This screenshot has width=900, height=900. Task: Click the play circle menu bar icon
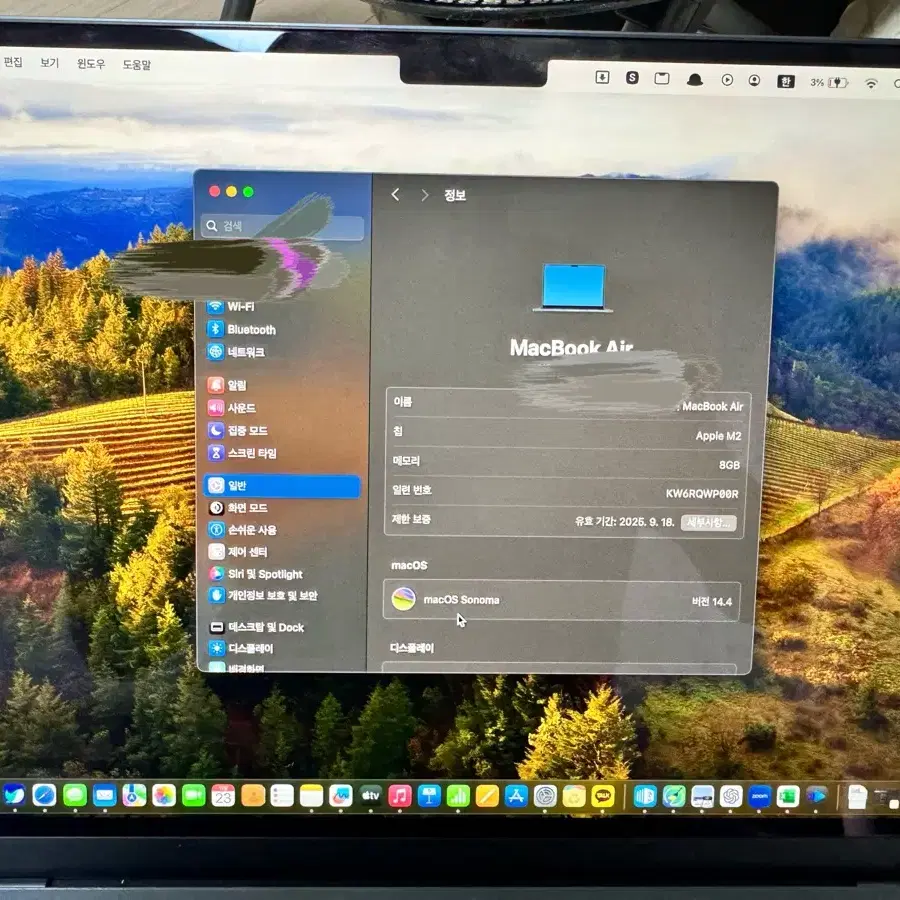click(727, 80)
